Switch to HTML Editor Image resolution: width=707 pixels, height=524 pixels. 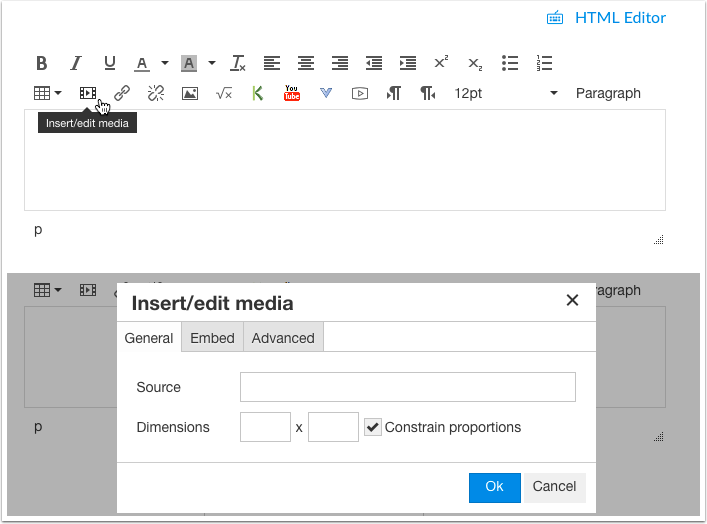(606, 18)
